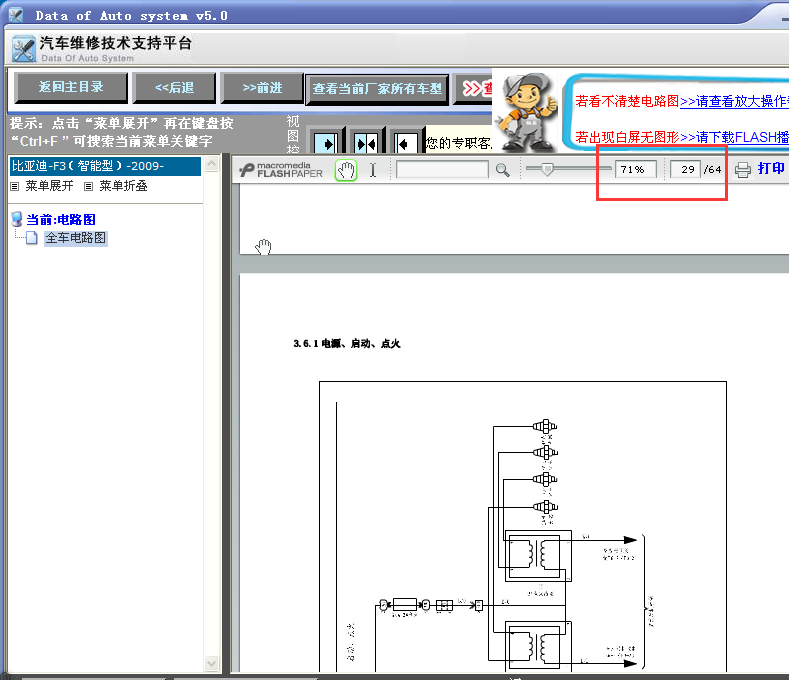
Task: Select the hand pan tool in FlashPaper toolbar
Action: point(346,170)
